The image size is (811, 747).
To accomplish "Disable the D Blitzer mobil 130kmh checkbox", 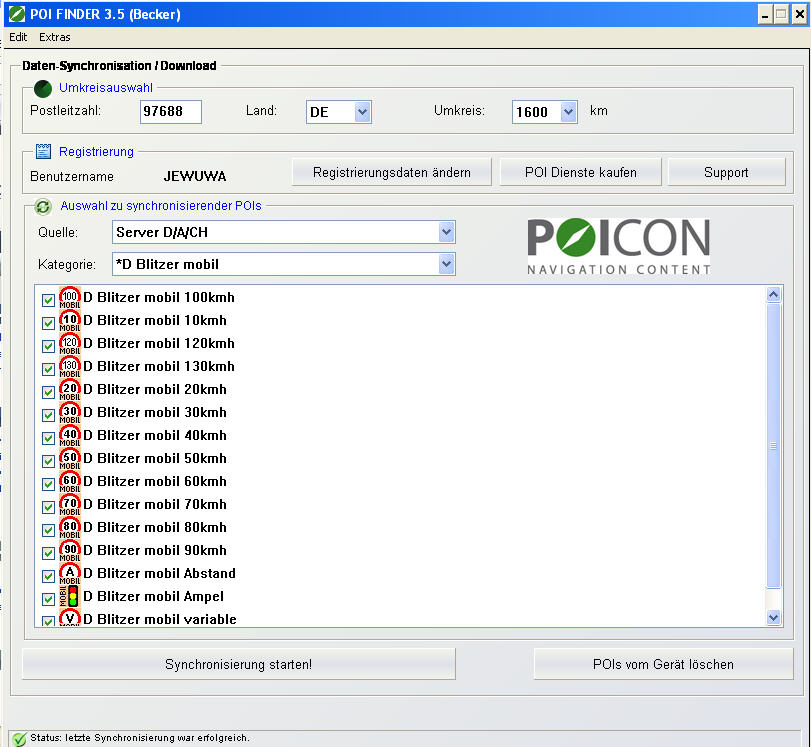I will [x=48, y=368].
